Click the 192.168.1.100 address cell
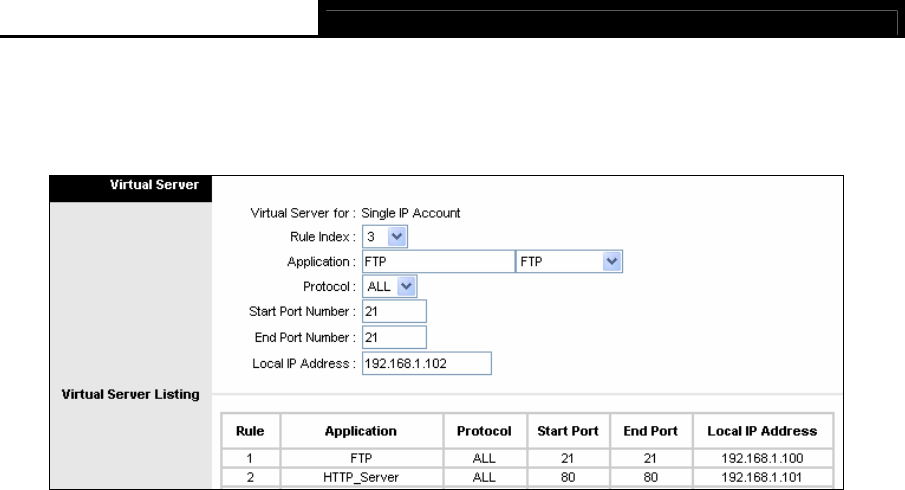This screenshot has width=905, height=490. 762,458
